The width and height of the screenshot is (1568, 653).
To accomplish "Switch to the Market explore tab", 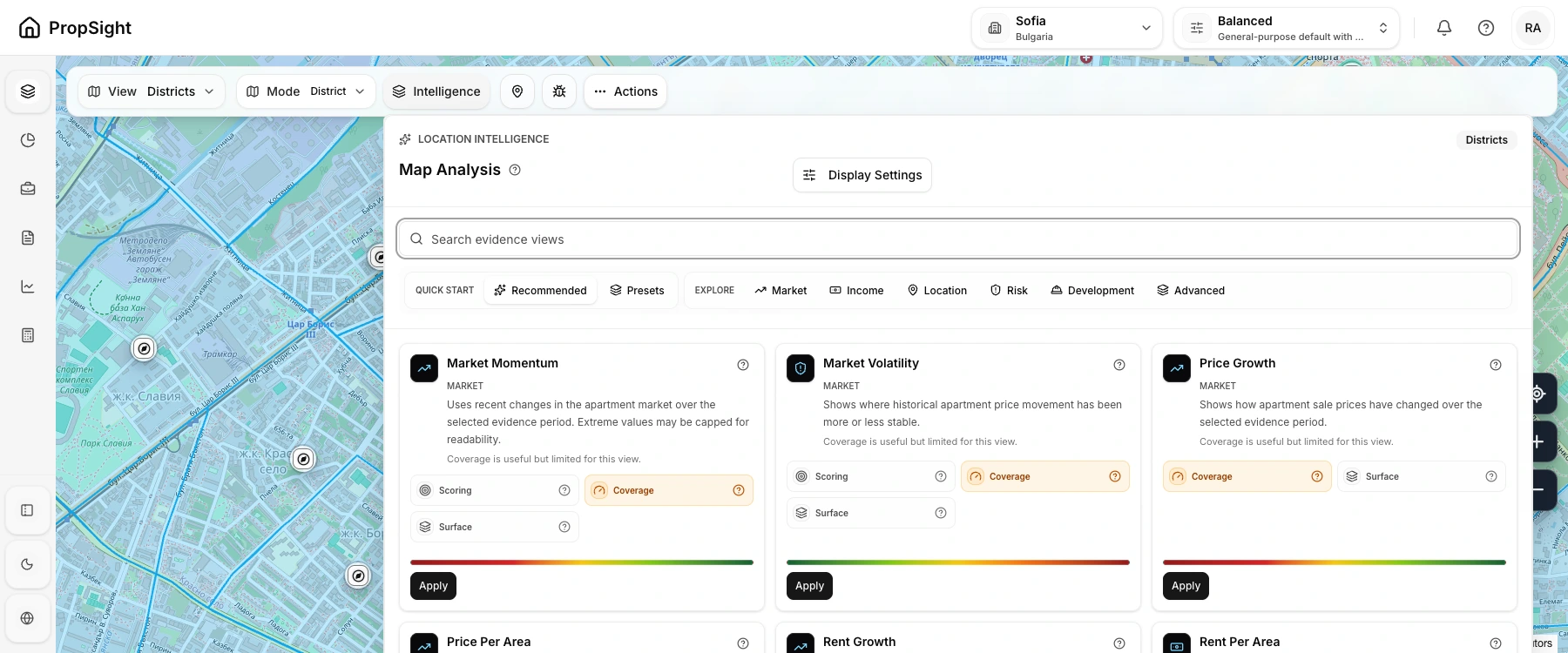I will [x=781, y=291].
